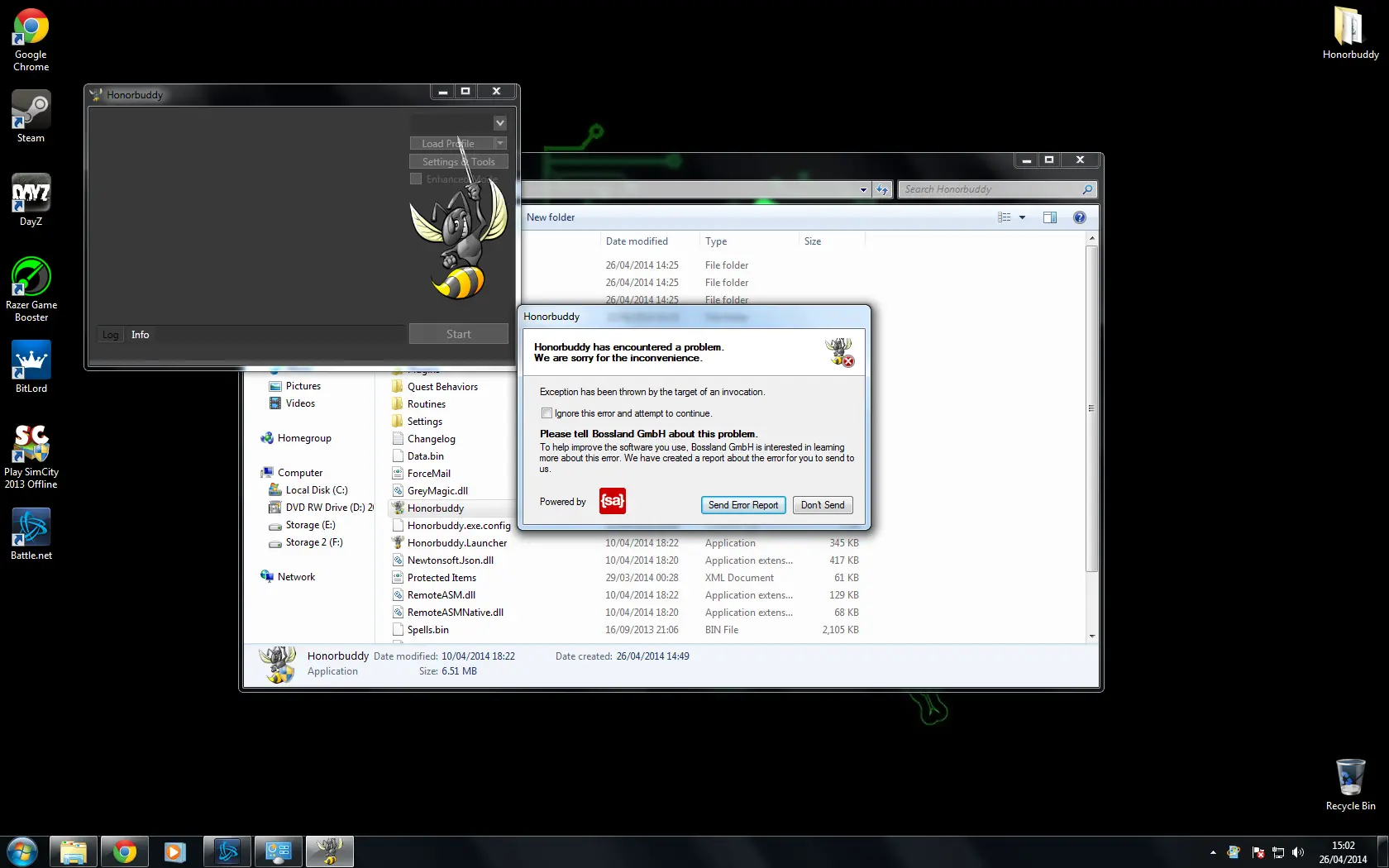This screenshot has height=868, width=1389.
Task: Click the scroll down arrow in Explorer
Action: click(1091, 636)
